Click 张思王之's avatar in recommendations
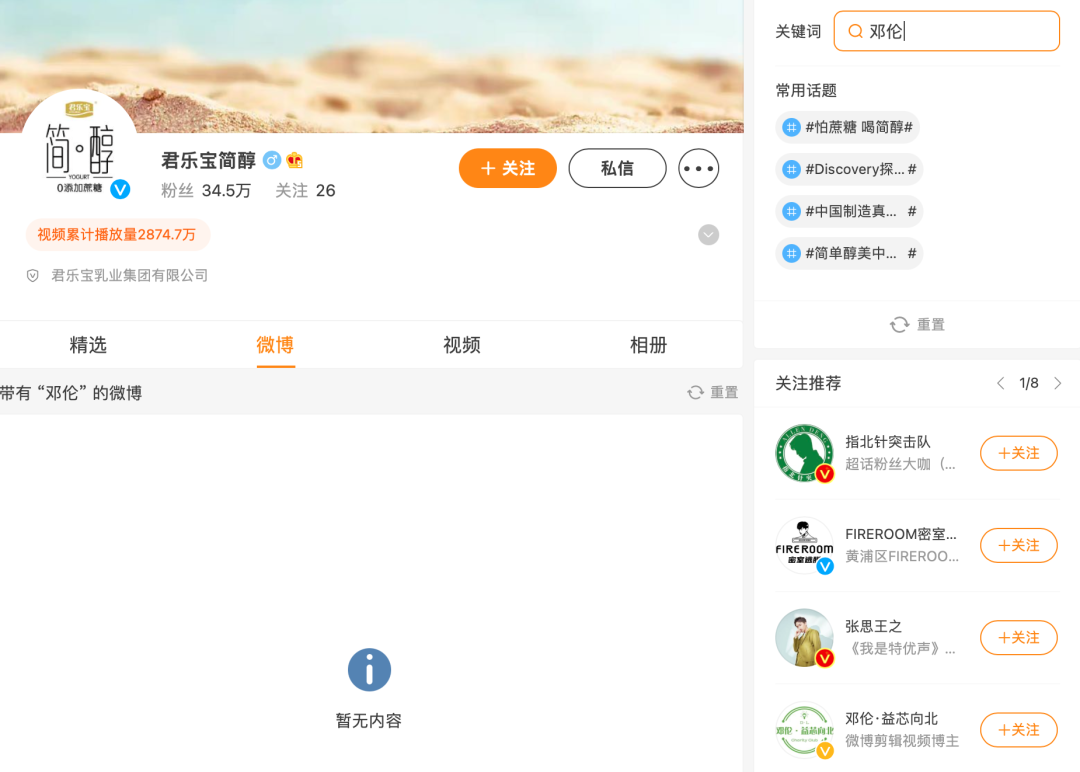This screenshot has height=772, width=1080. [x=804, y=637]
